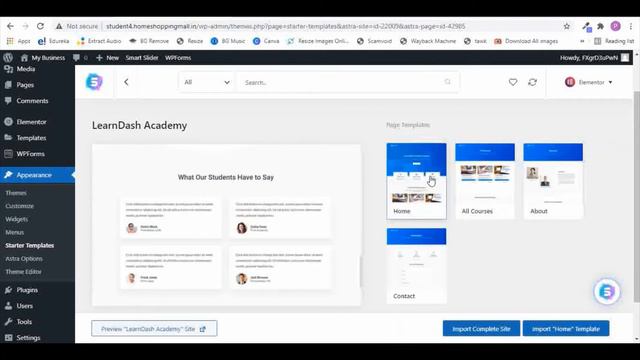Open the browser extensions puzzle icon
This screenshot has width=640, height=360.
[x=600, y=26]
